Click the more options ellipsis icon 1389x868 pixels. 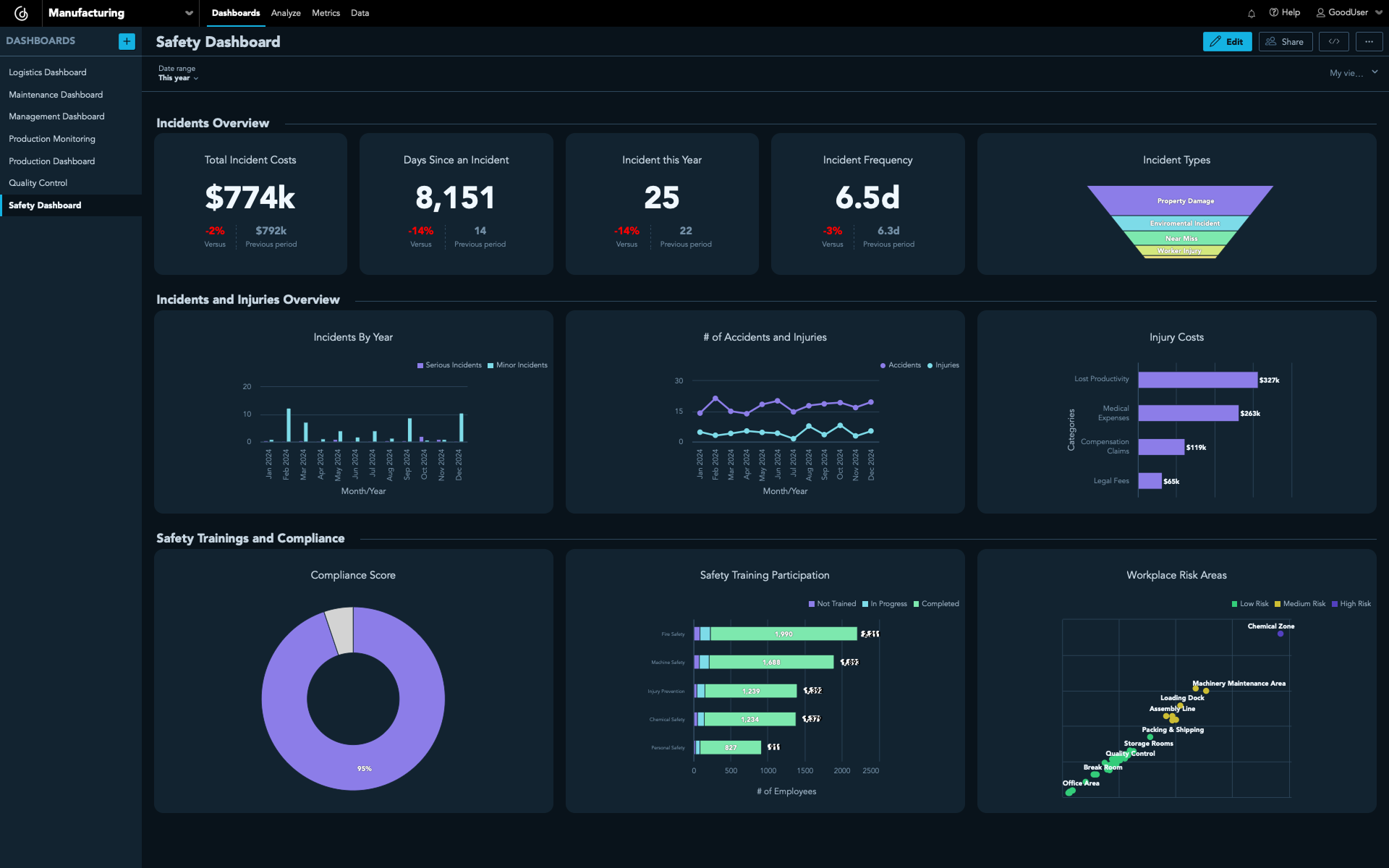click(x=1369, y=41)
